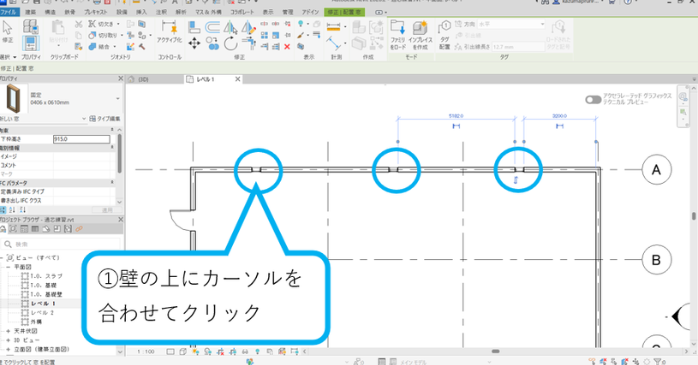Click the link icon in Project Browser toolbar

[x=79, y=229]
